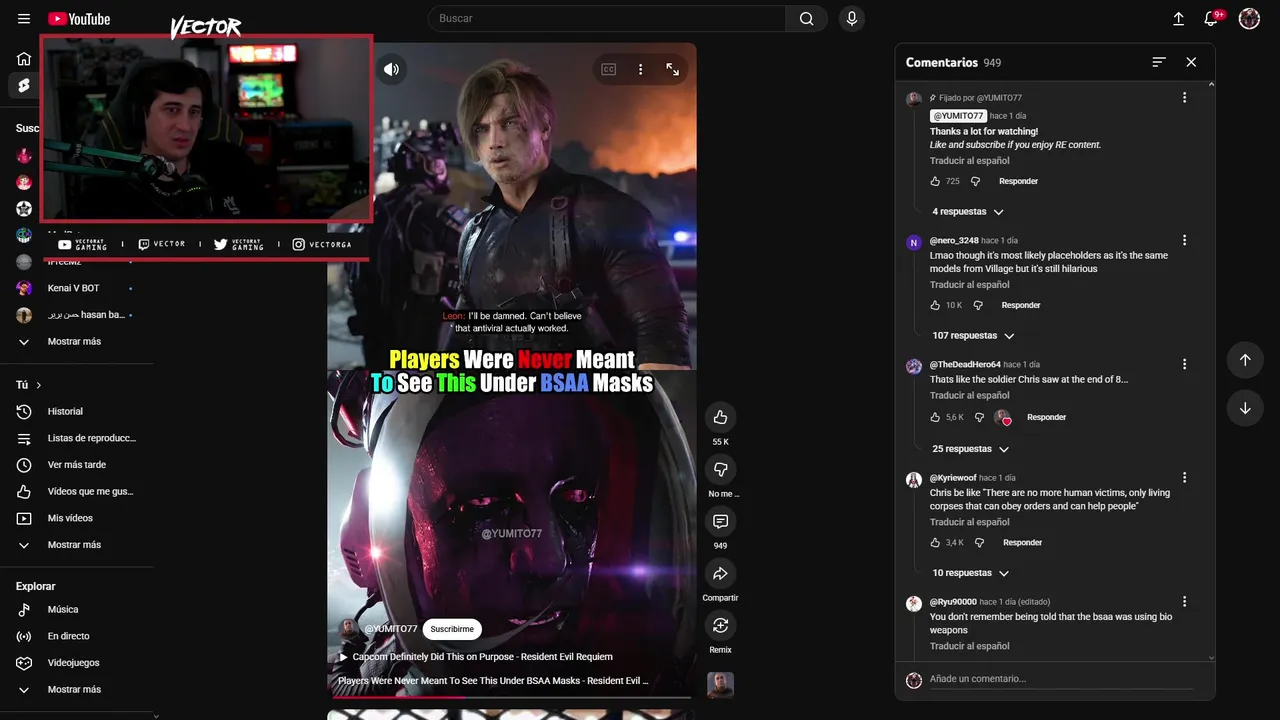Open the account avatar menu
1280x720 pixels.
(x=1249, y=19)
